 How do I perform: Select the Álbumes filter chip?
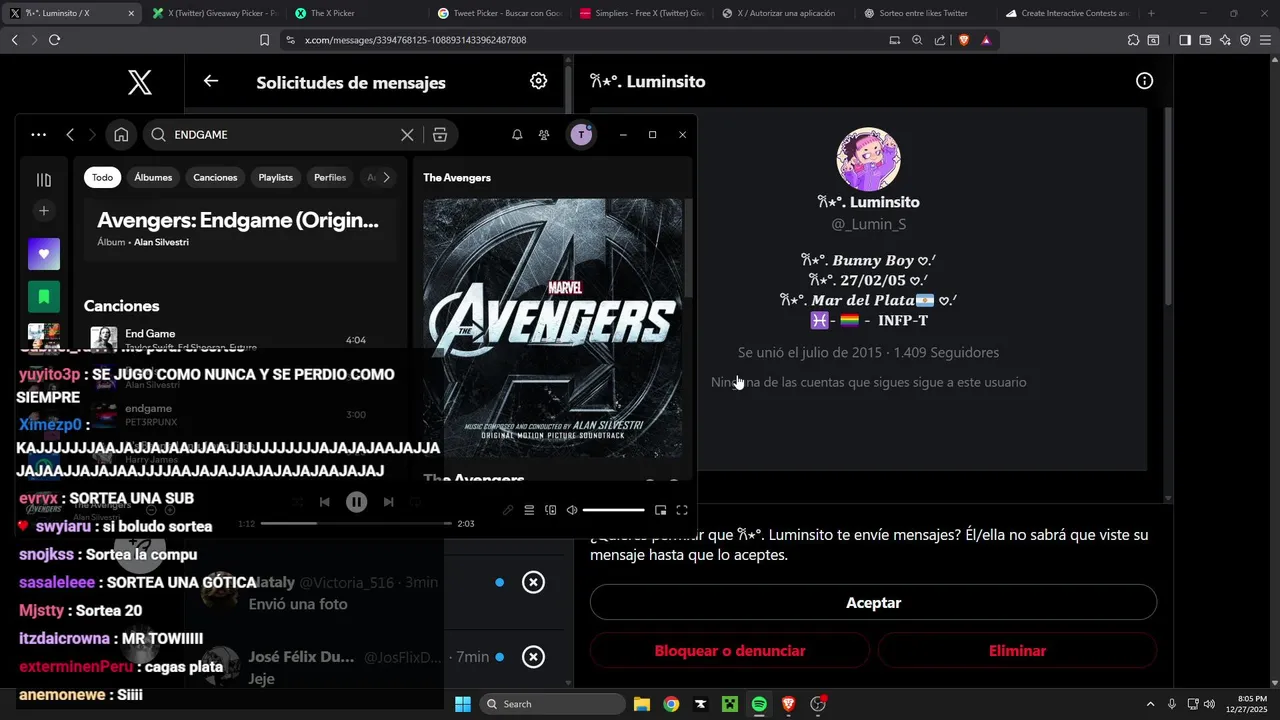(x=153, y=177)
